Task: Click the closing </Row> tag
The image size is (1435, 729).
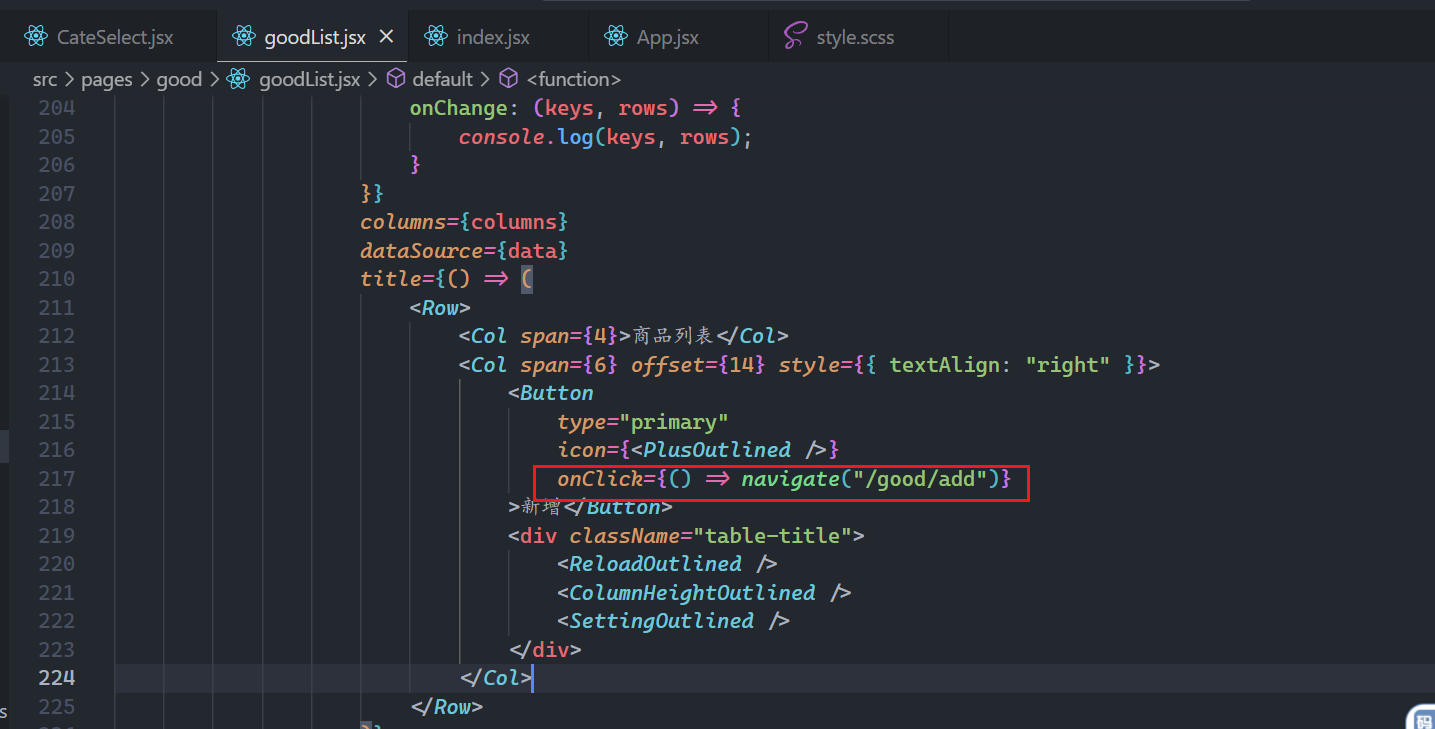Action: pos(447,707)
